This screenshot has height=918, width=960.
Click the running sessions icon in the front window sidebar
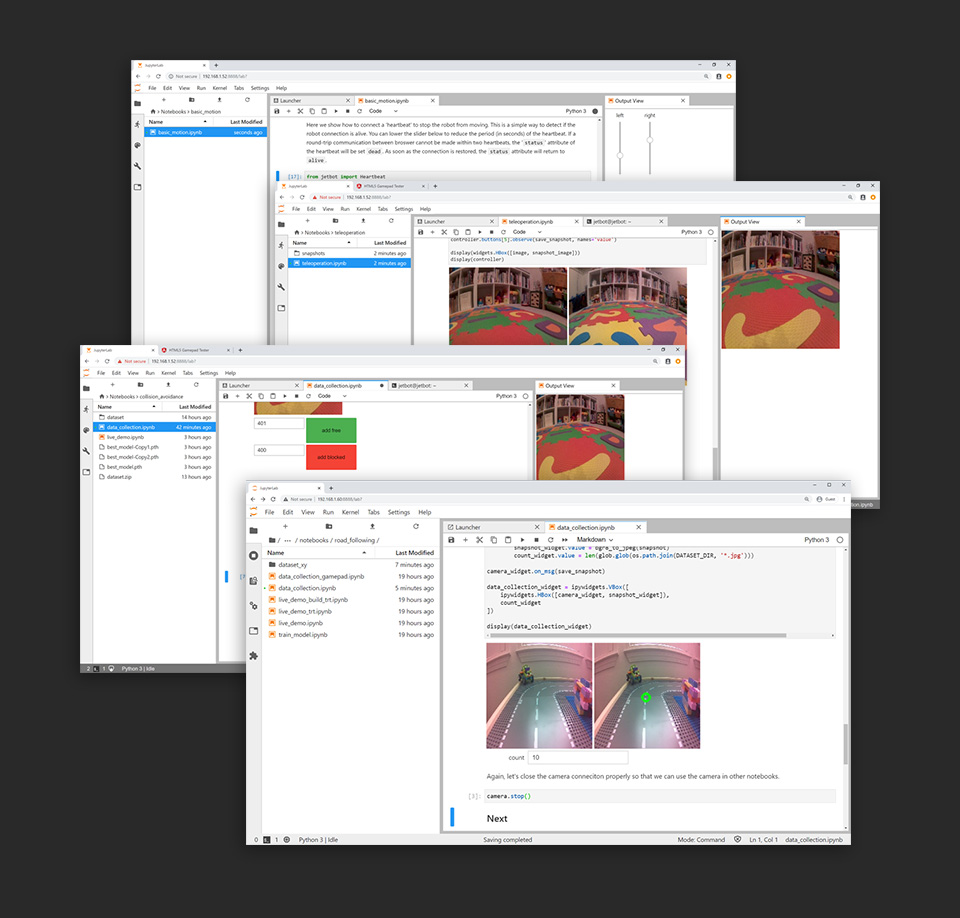[253, 555]
